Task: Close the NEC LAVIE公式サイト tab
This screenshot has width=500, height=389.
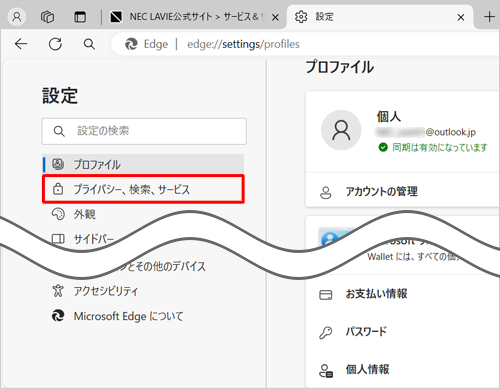Action: tap(275, 17)
